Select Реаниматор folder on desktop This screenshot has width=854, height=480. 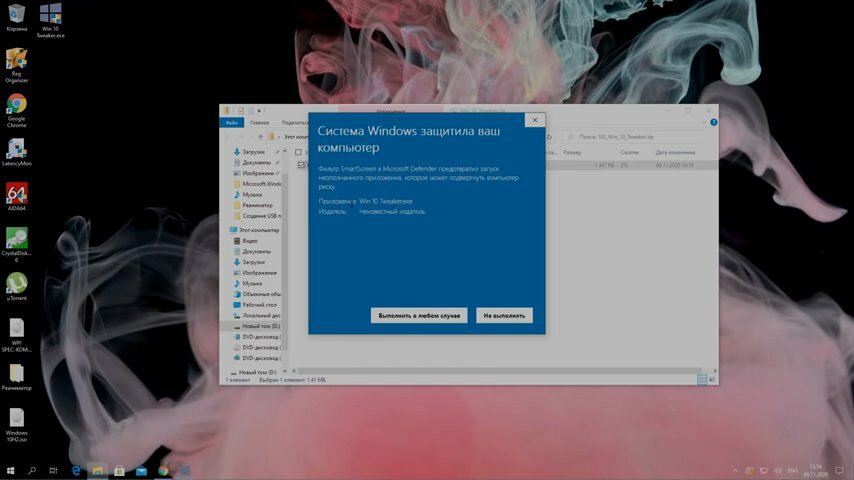[x=16, y=377]
